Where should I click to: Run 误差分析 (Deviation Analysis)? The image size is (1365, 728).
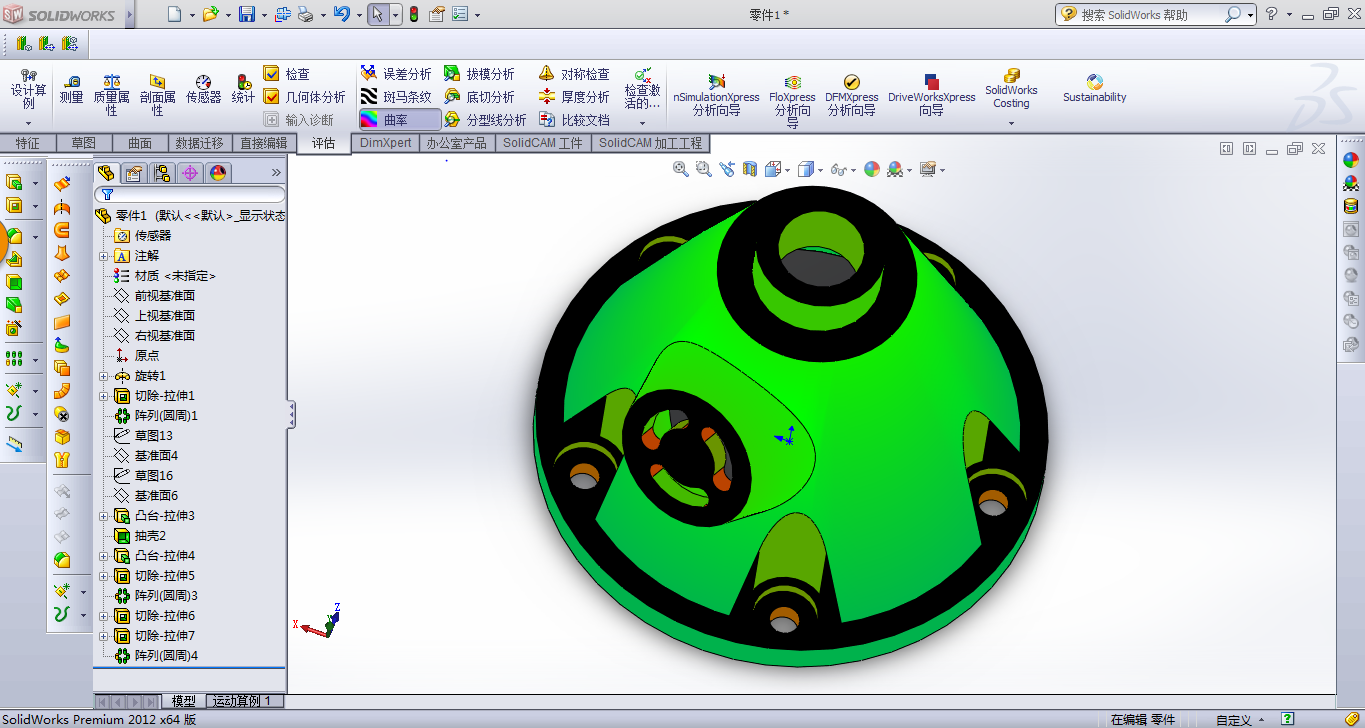click(x=396, y=74)
